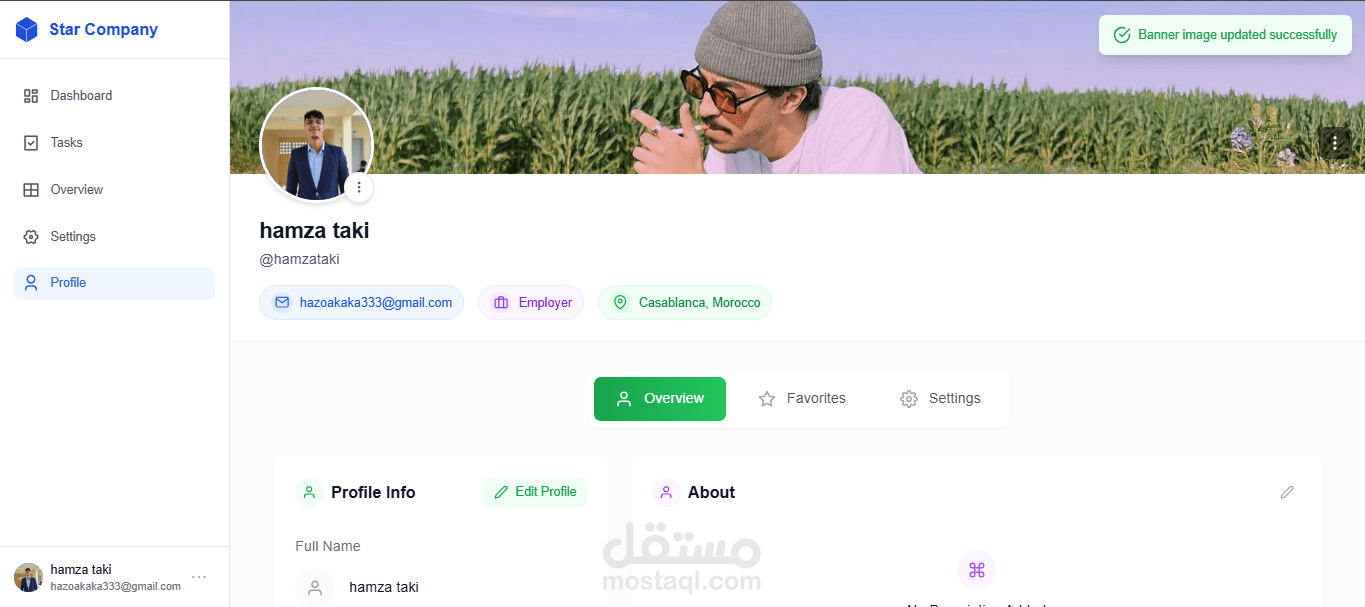Click the Star Company title text
The width and height of the screenshot is (1365, 607).
[103, 30]
